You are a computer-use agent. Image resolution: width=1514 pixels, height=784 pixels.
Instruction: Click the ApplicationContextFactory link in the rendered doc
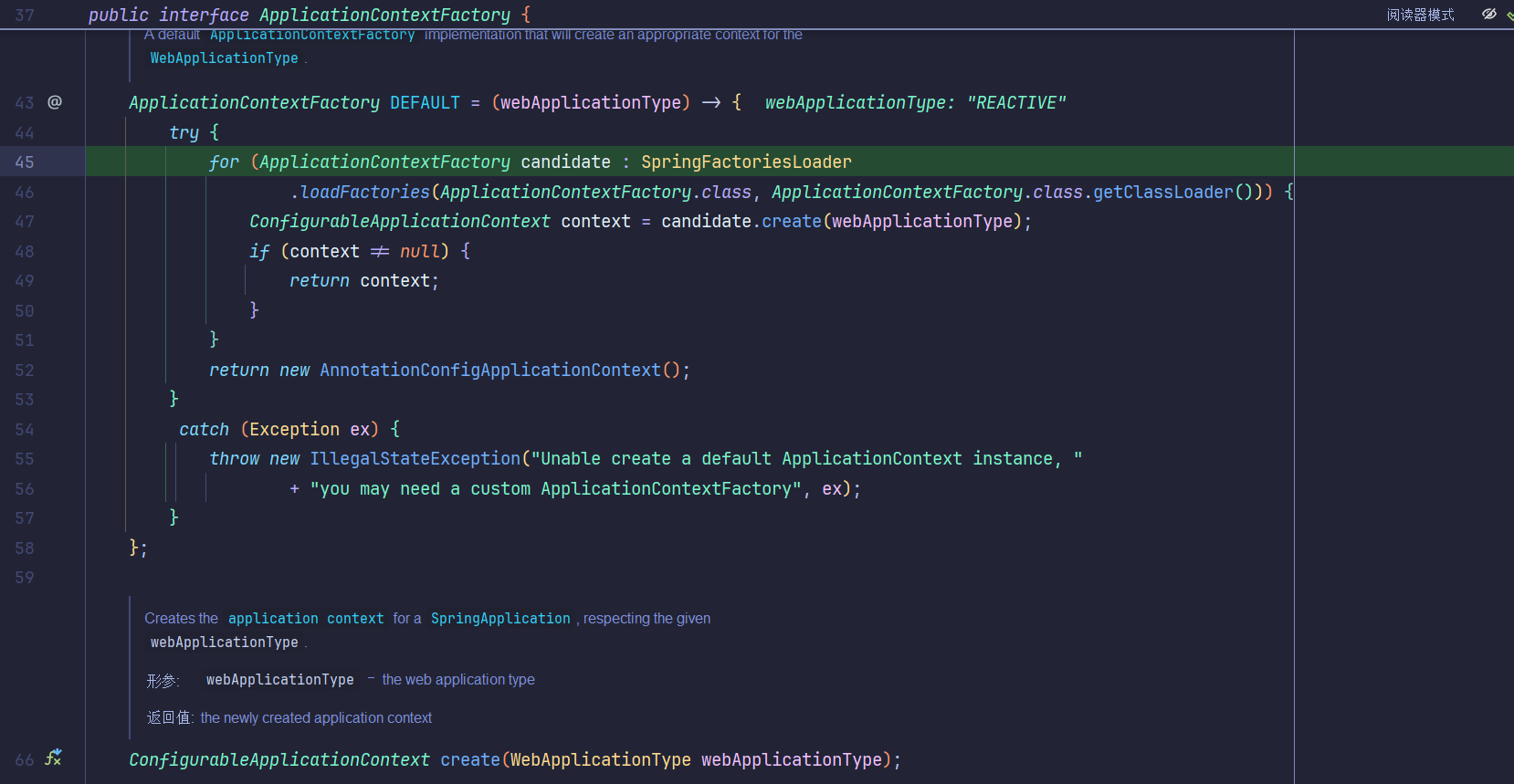point(312,35)
